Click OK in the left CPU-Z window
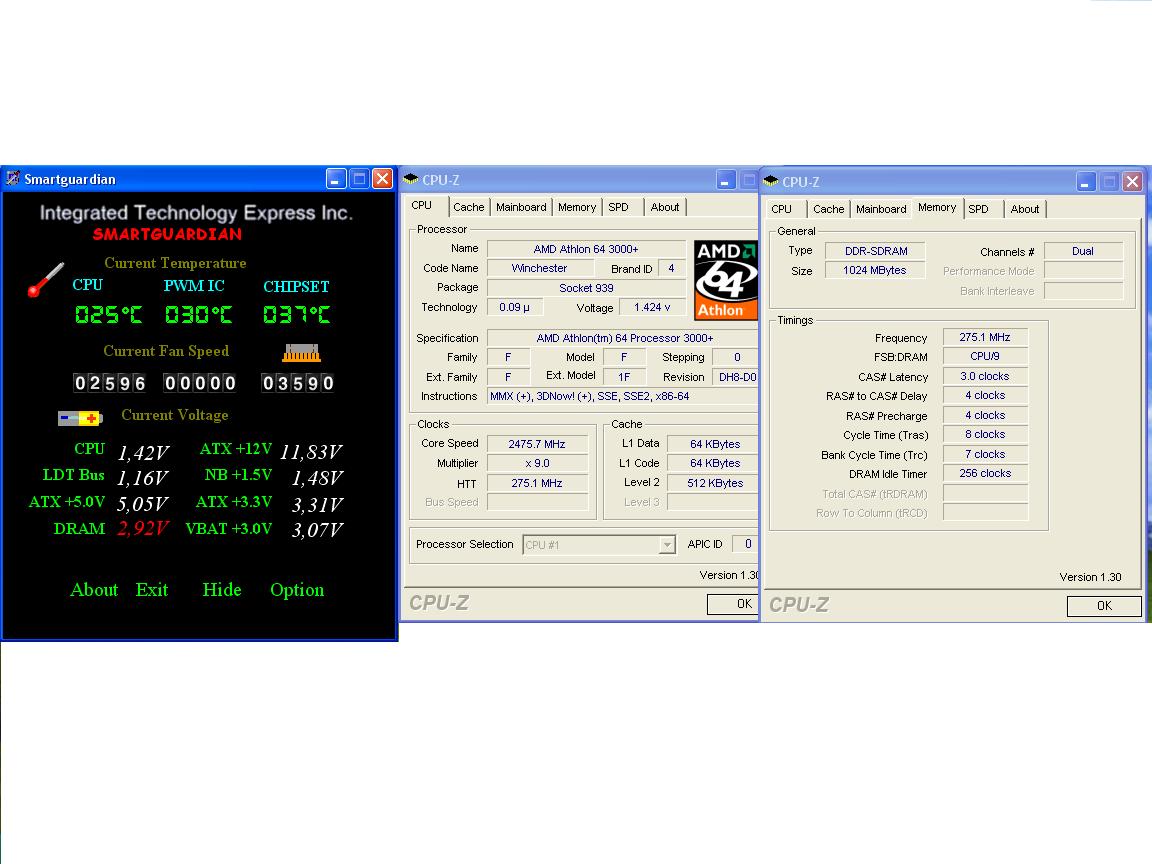The width and height of the screenshot is (1152, 864). pos(733,604)
